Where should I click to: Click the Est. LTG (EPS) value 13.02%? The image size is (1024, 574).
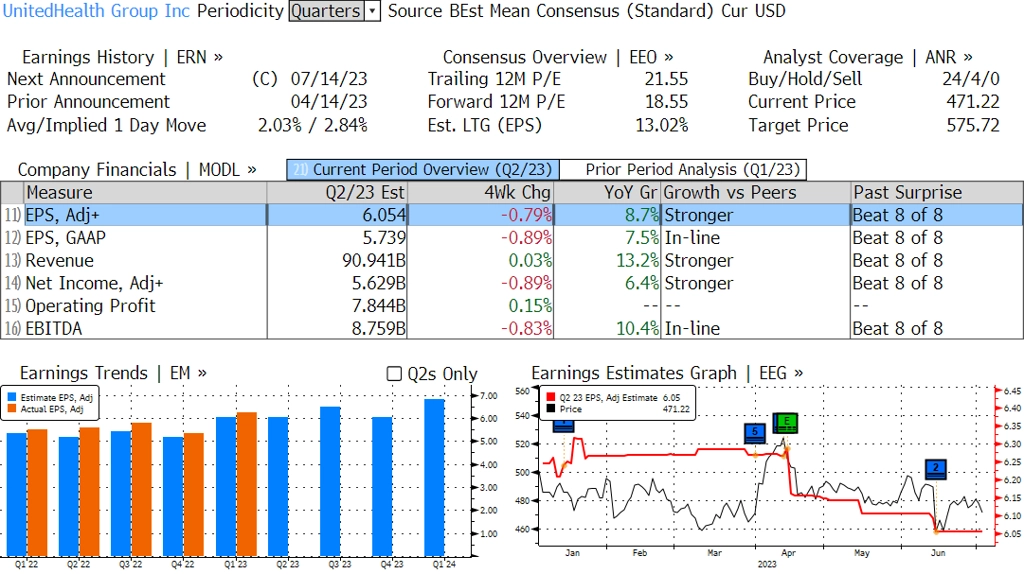tap(662, 125)
